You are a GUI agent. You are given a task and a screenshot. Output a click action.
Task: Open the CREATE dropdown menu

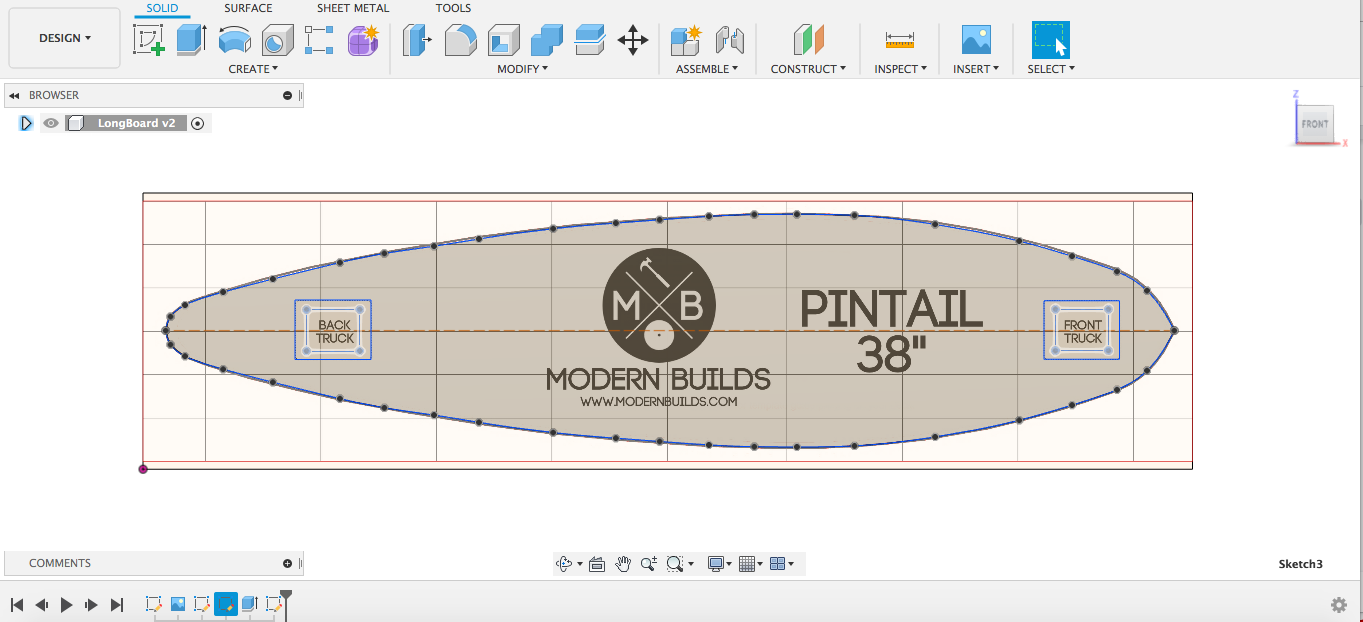(253, 69)
